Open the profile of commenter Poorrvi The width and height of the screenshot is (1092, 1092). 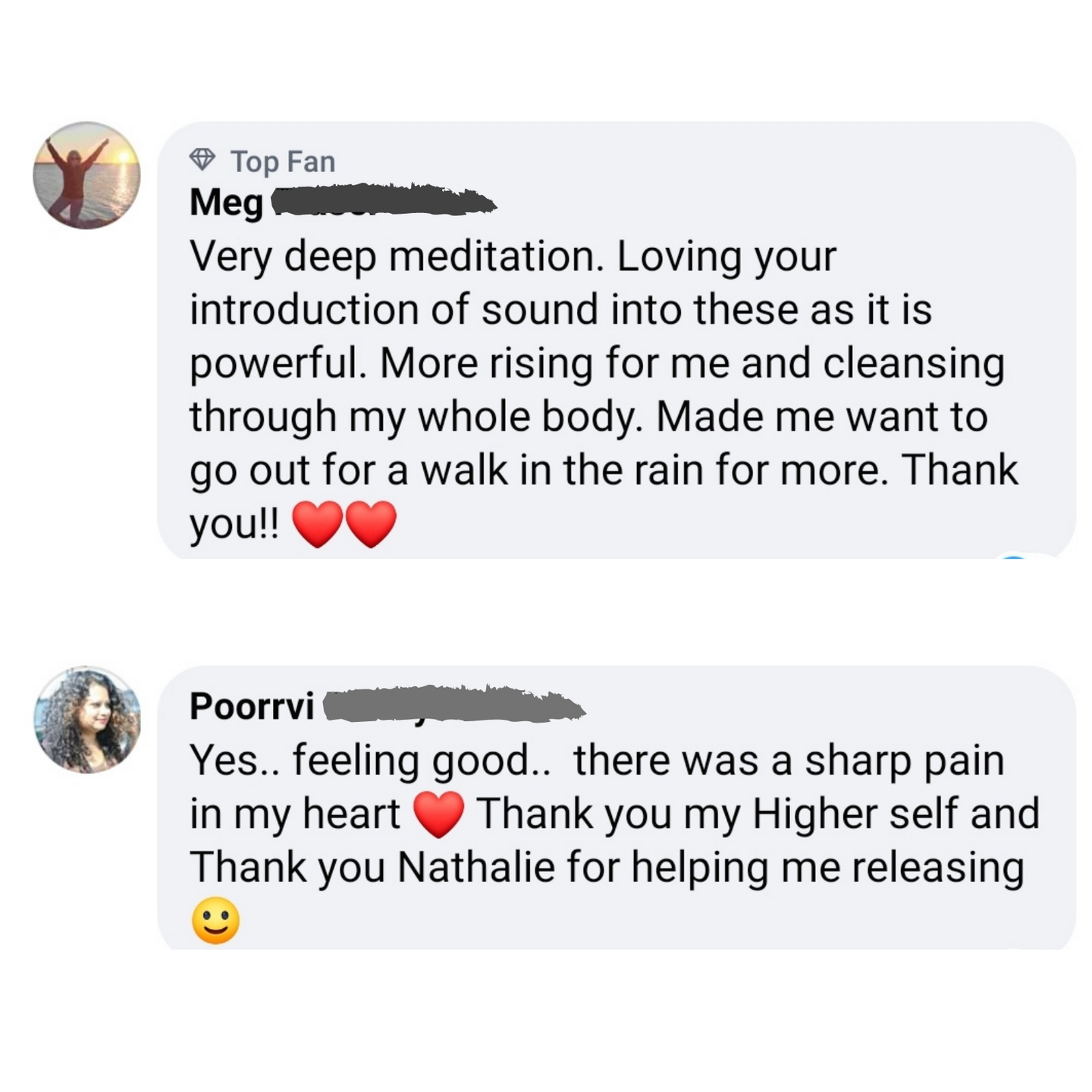[x=252, y=706]
